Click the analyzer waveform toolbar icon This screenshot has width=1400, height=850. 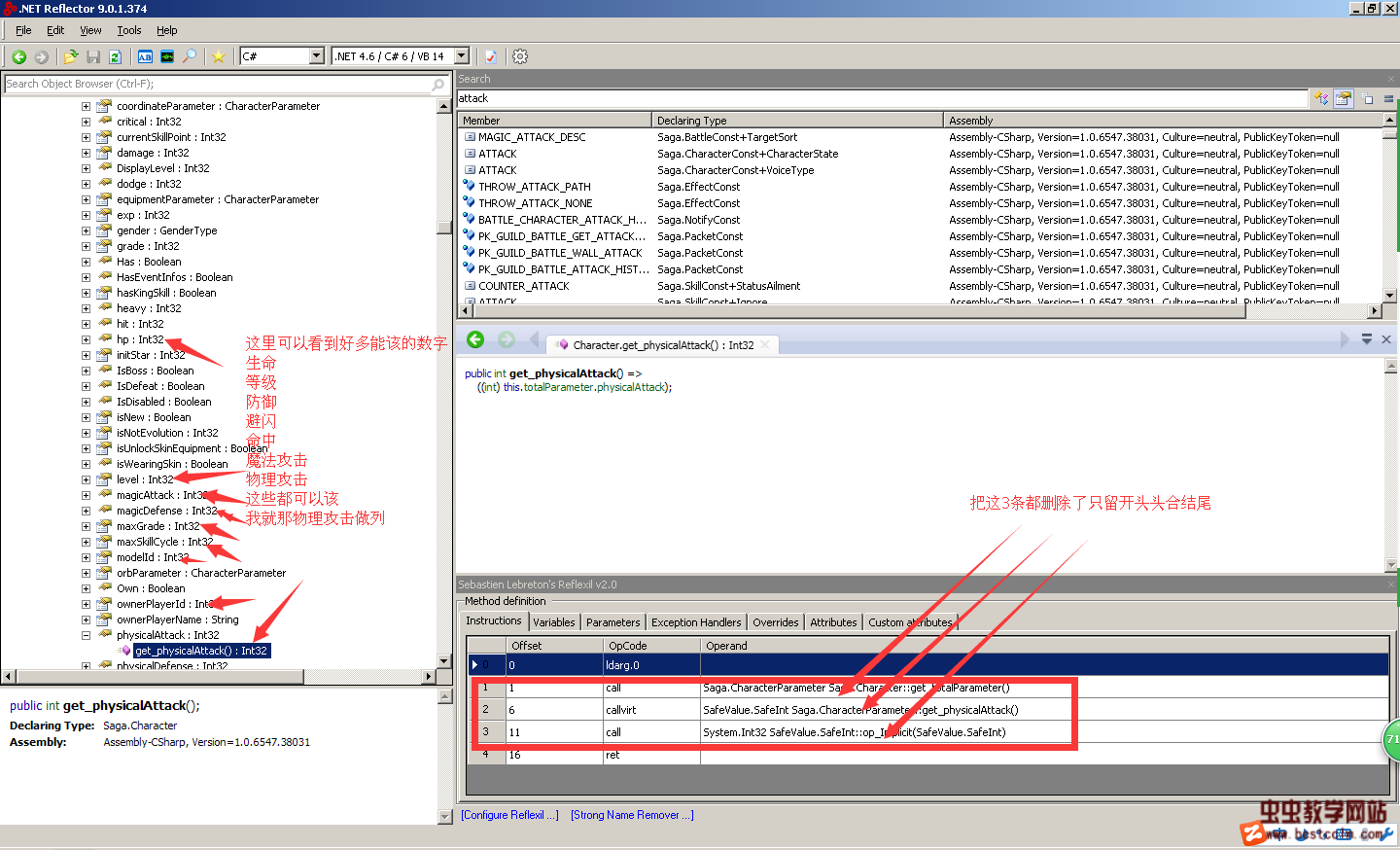[x=167, y=56]
